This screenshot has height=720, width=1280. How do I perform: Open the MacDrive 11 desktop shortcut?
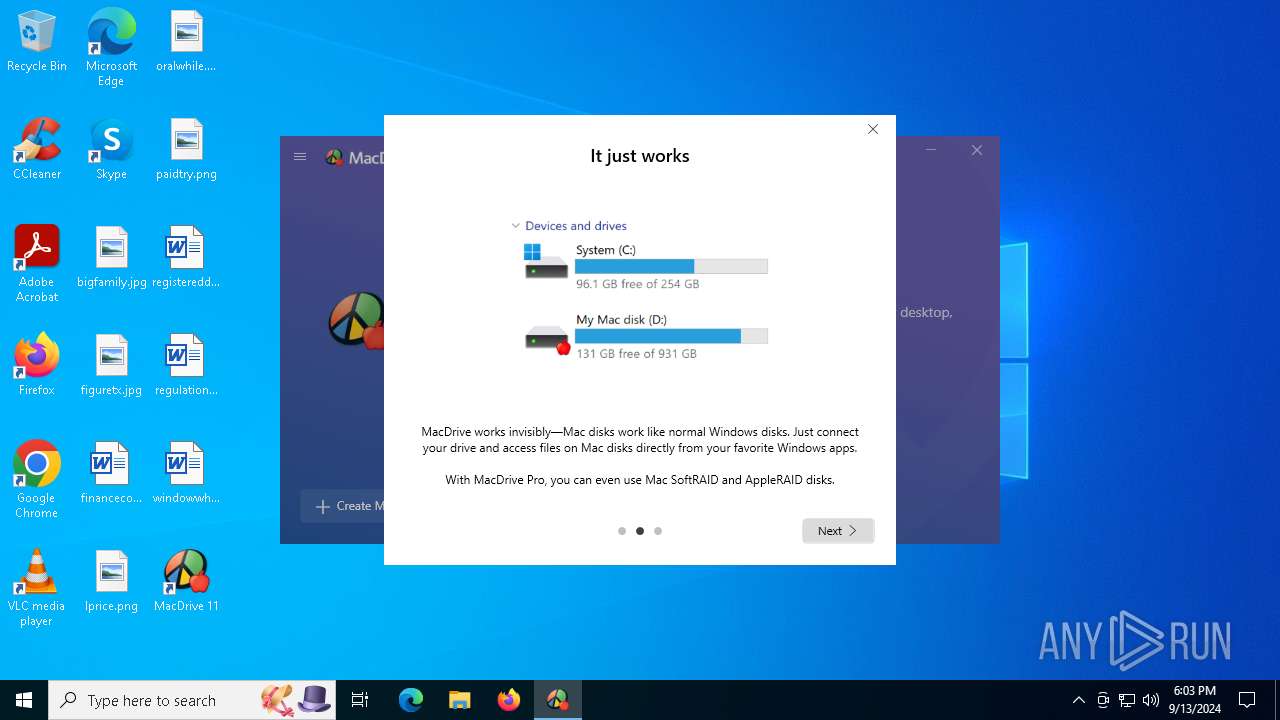(x=186, y=581)
